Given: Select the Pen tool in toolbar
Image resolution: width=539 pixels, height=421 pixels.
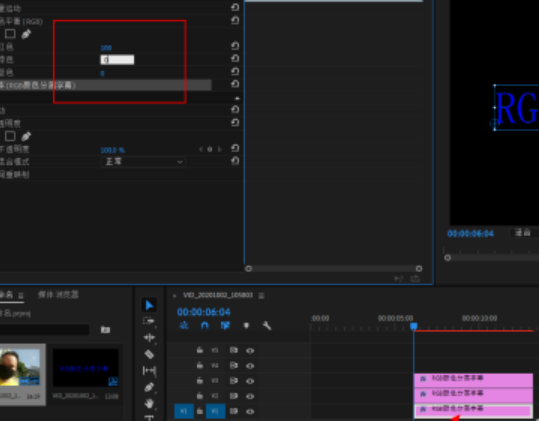Looking at the screenshot, I should pos(149,387).
